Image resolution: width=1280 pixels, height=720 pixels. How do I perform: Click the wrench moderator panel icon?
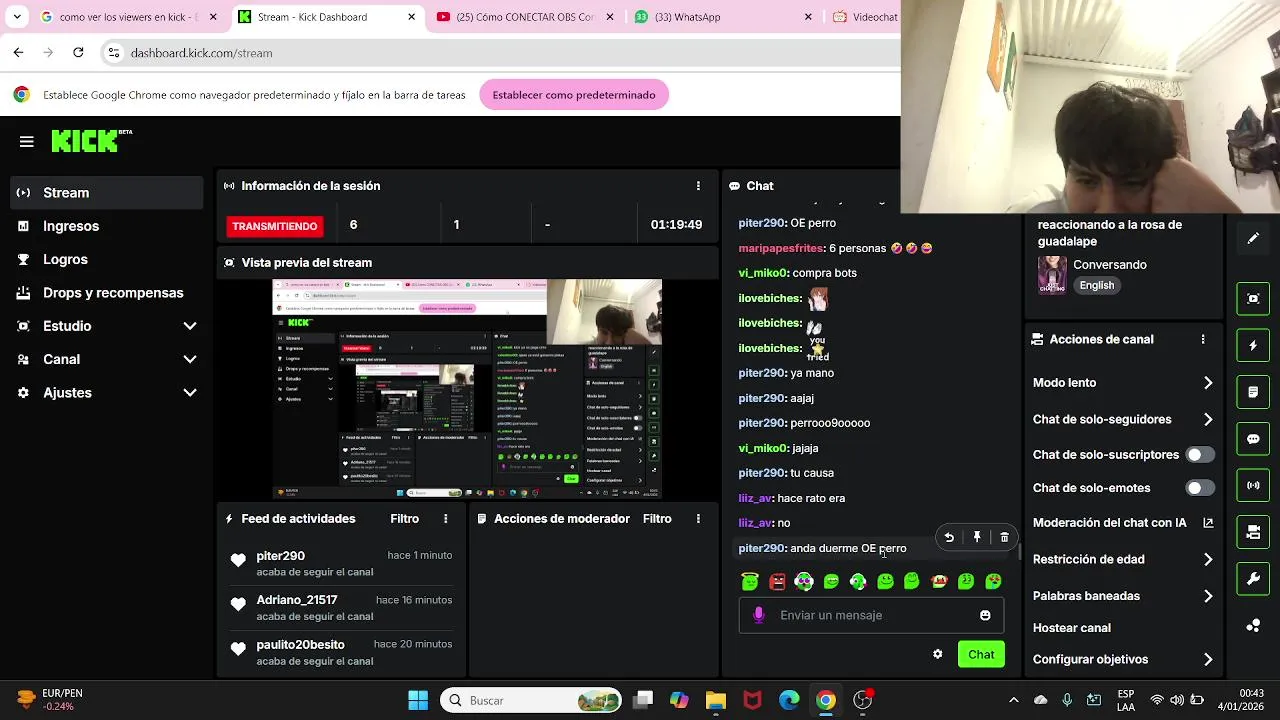tap(1253, 579)
